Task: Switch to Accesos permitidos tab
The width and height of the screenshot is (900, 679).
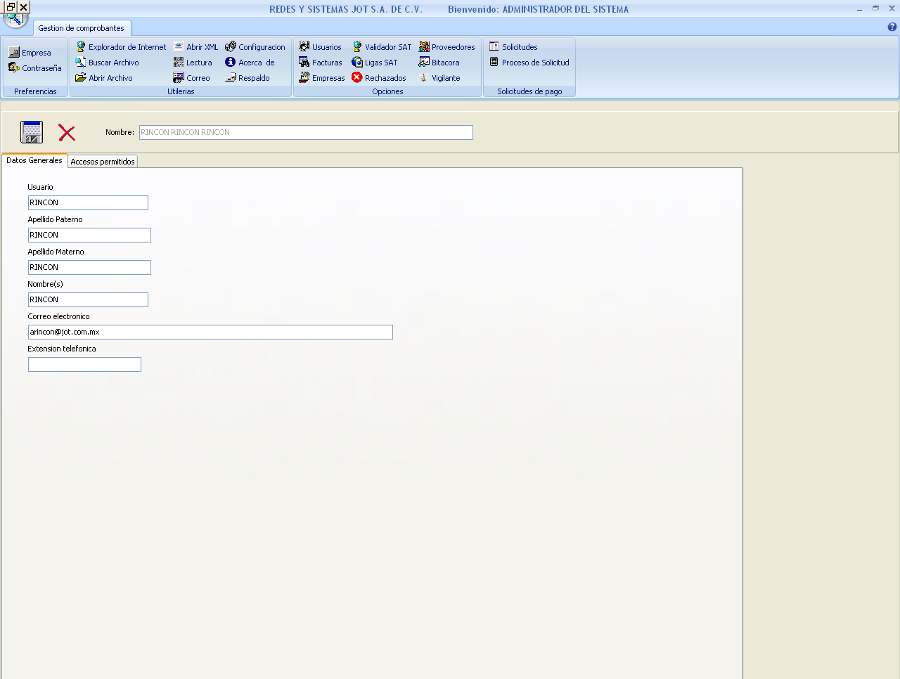Action: 103,161
